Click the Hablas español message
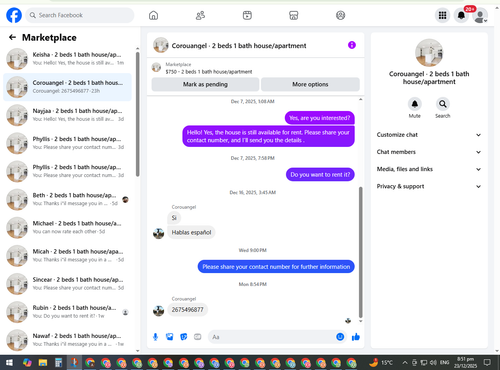The height and width of the screenshot is (370, 500). 191,232
